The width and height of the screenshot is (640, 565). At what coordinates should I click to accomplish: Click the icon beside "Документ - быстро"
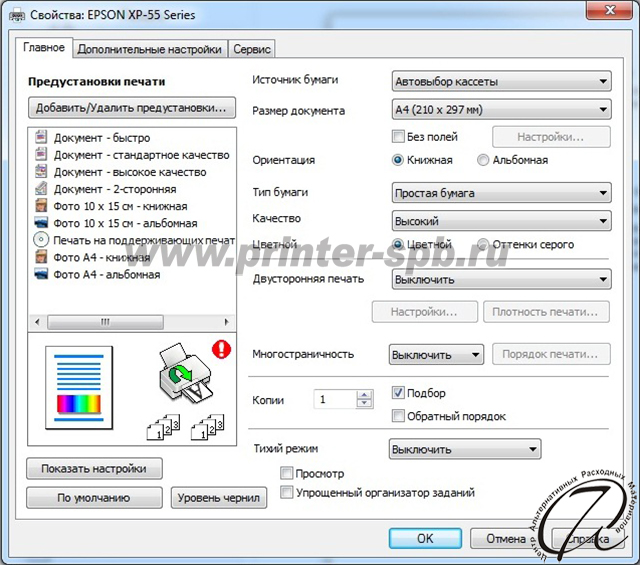[x=41, y=137]
